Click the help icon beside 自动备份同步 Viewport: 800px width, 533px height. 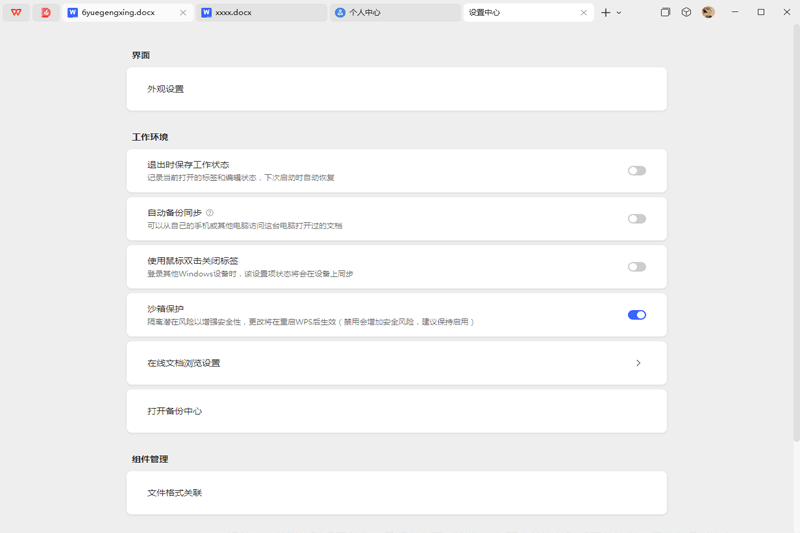click(x=210, y=213)
